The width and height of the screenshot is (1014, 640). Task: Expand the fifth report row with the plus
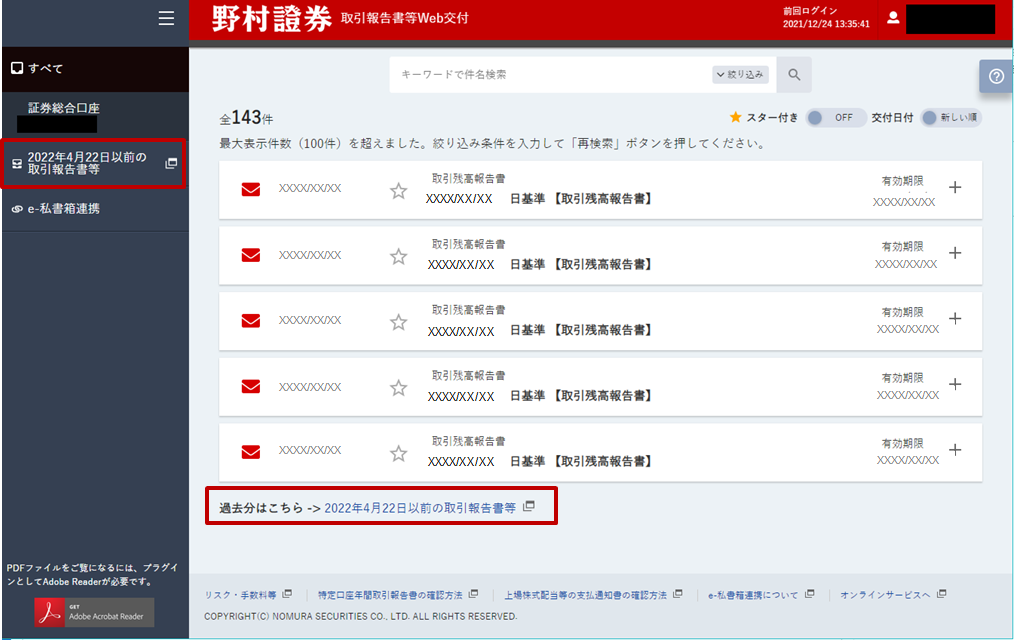coord(955,450)
